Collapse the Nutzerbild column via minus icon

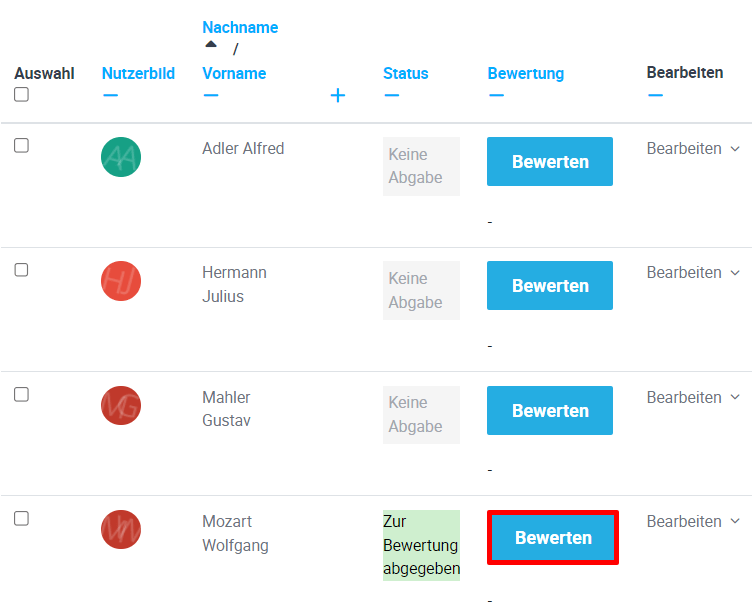click(x=110, y=95)
